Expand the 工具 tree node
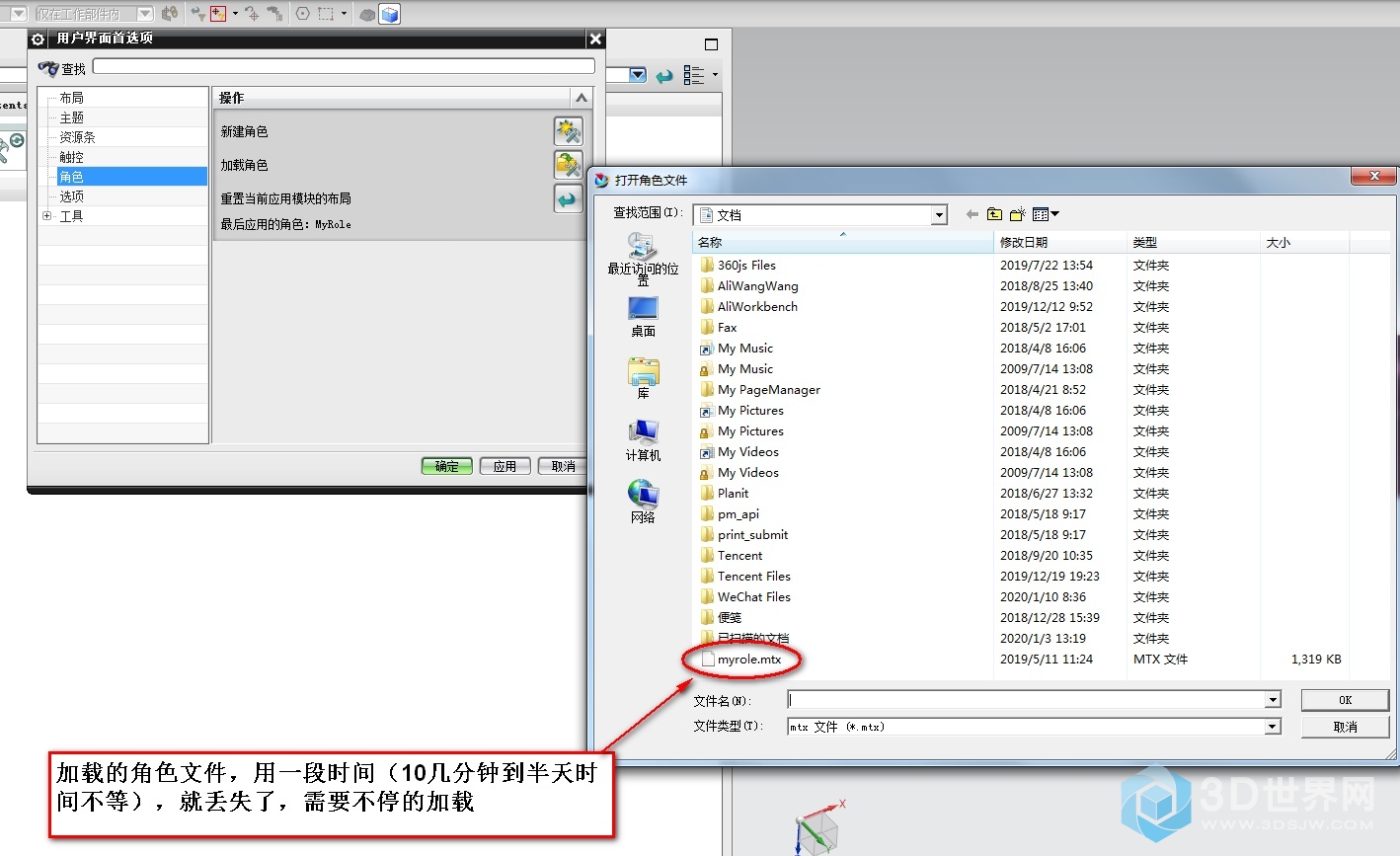The width and height of the screenshot is (1400, 856). tap(46, 216)
